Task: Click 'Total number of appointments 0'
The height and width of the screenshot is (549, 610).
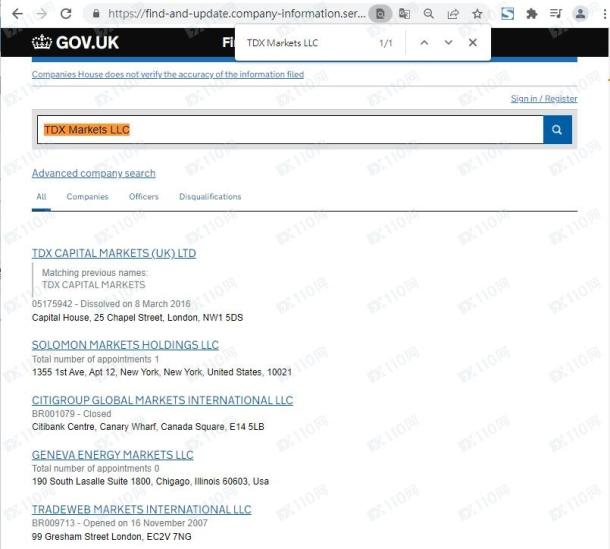Action: pyautogui.click(x=95, y=468)
